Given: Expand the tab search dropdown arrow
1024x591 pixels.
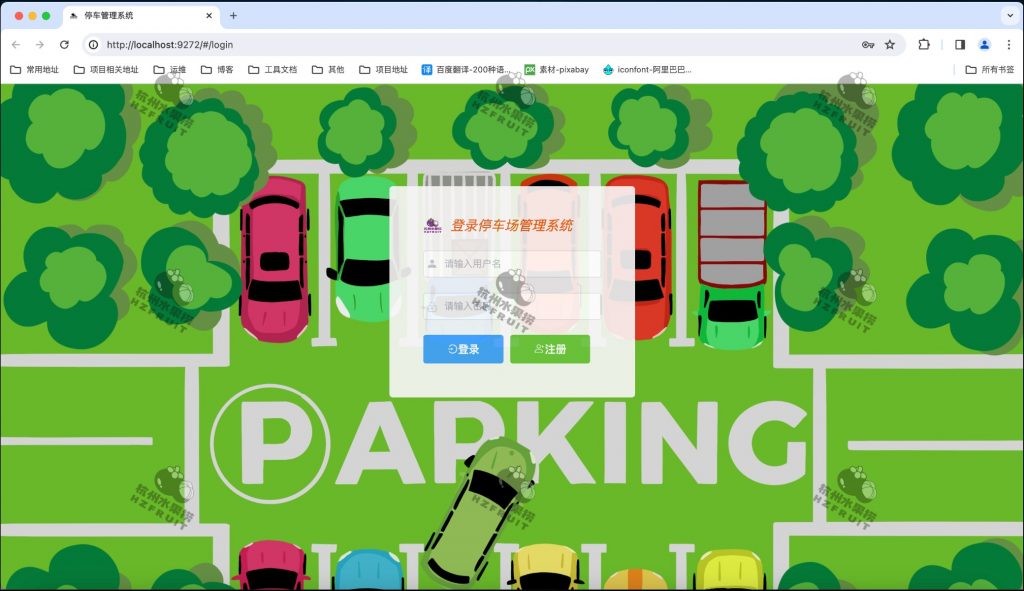Looking at the screenshot, I should (1009, 16).
